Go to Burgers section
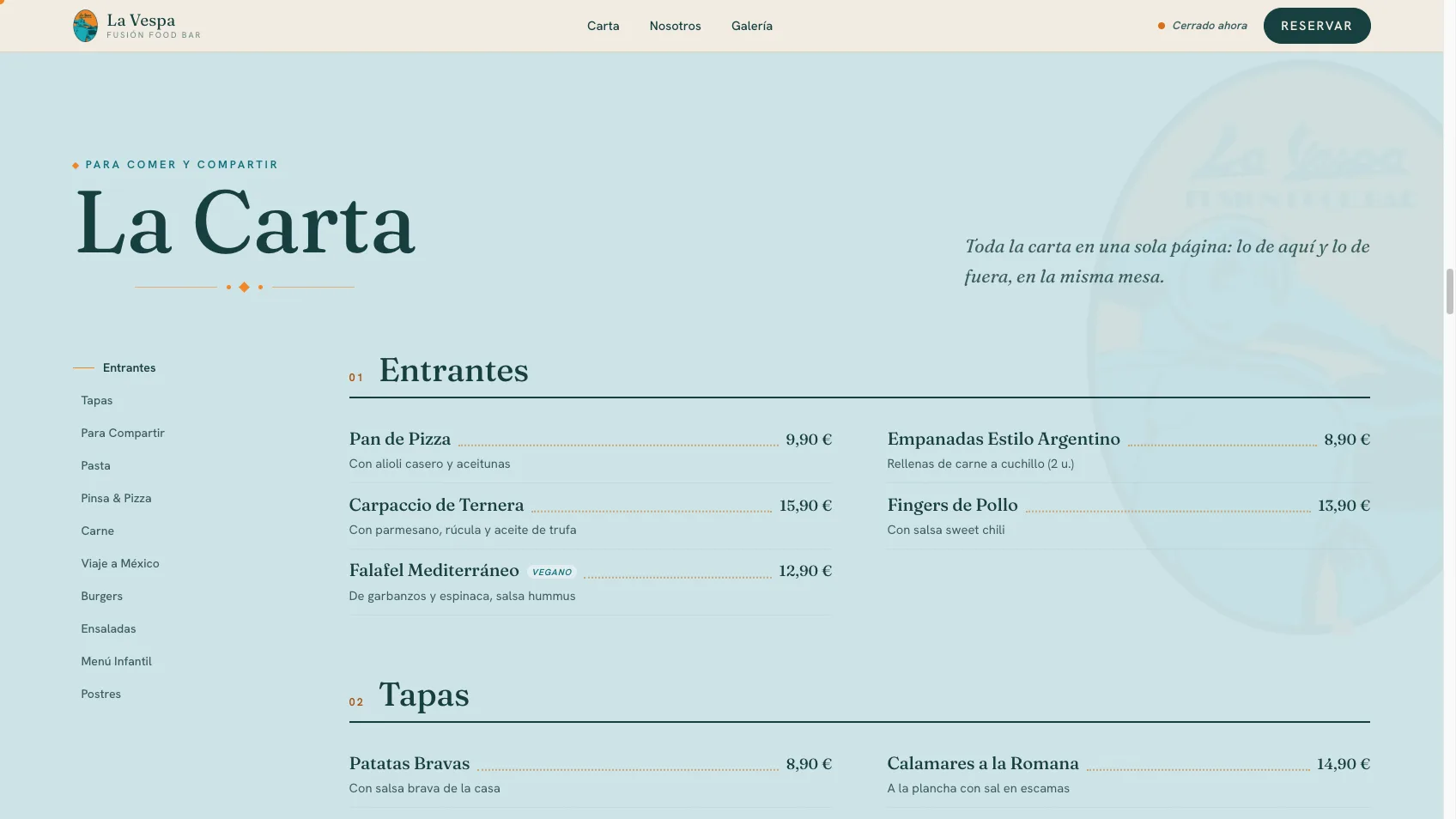The image size is (1456, 819). (x=101, y=596)
